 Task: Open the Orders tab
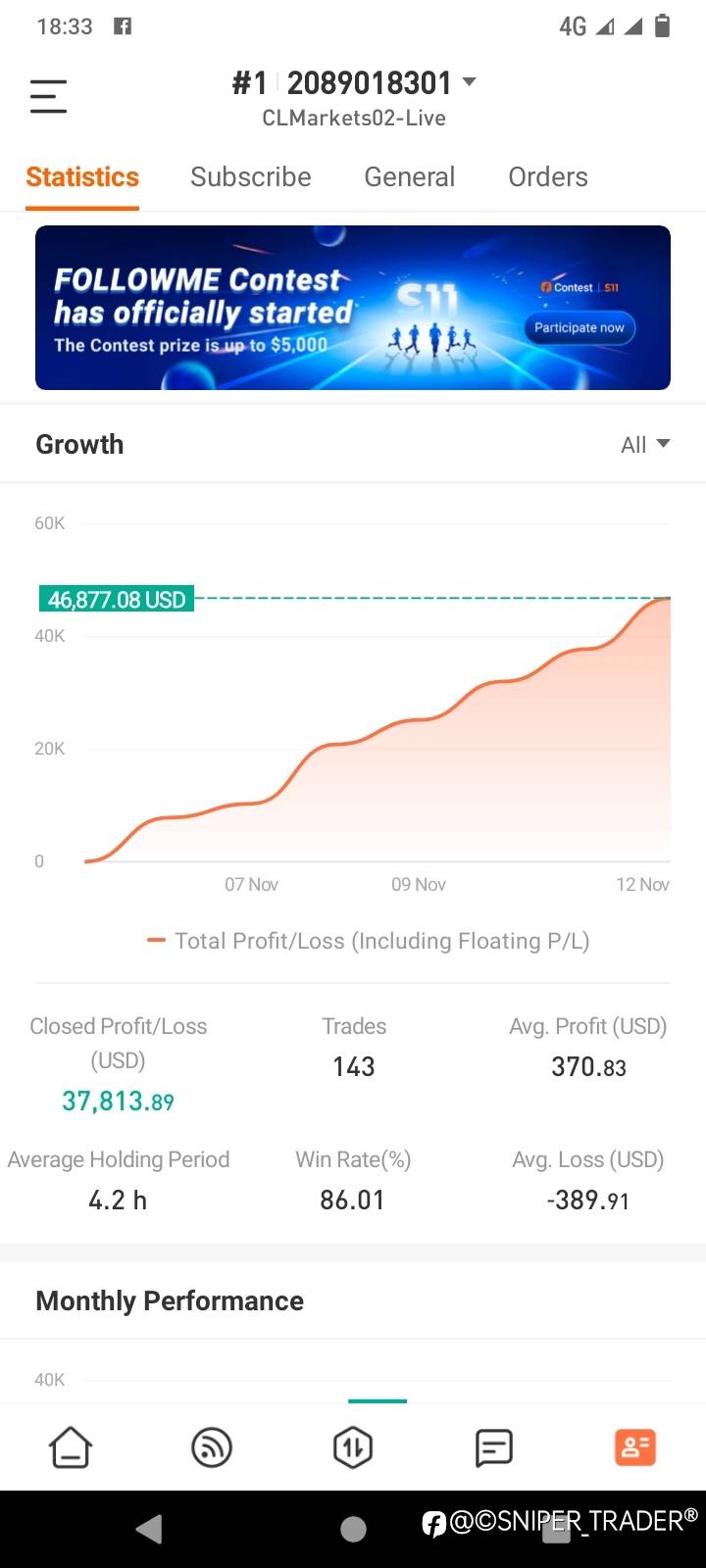547,177
